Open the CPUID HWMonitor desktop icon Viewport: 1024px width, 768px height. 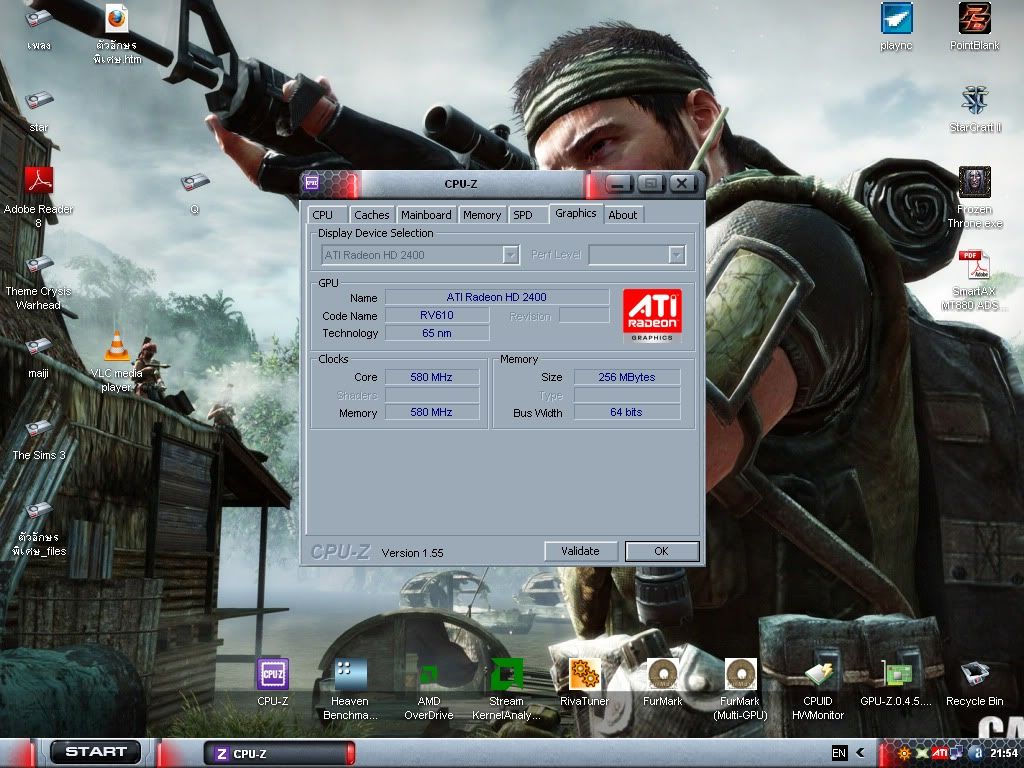tap(818, 675)
